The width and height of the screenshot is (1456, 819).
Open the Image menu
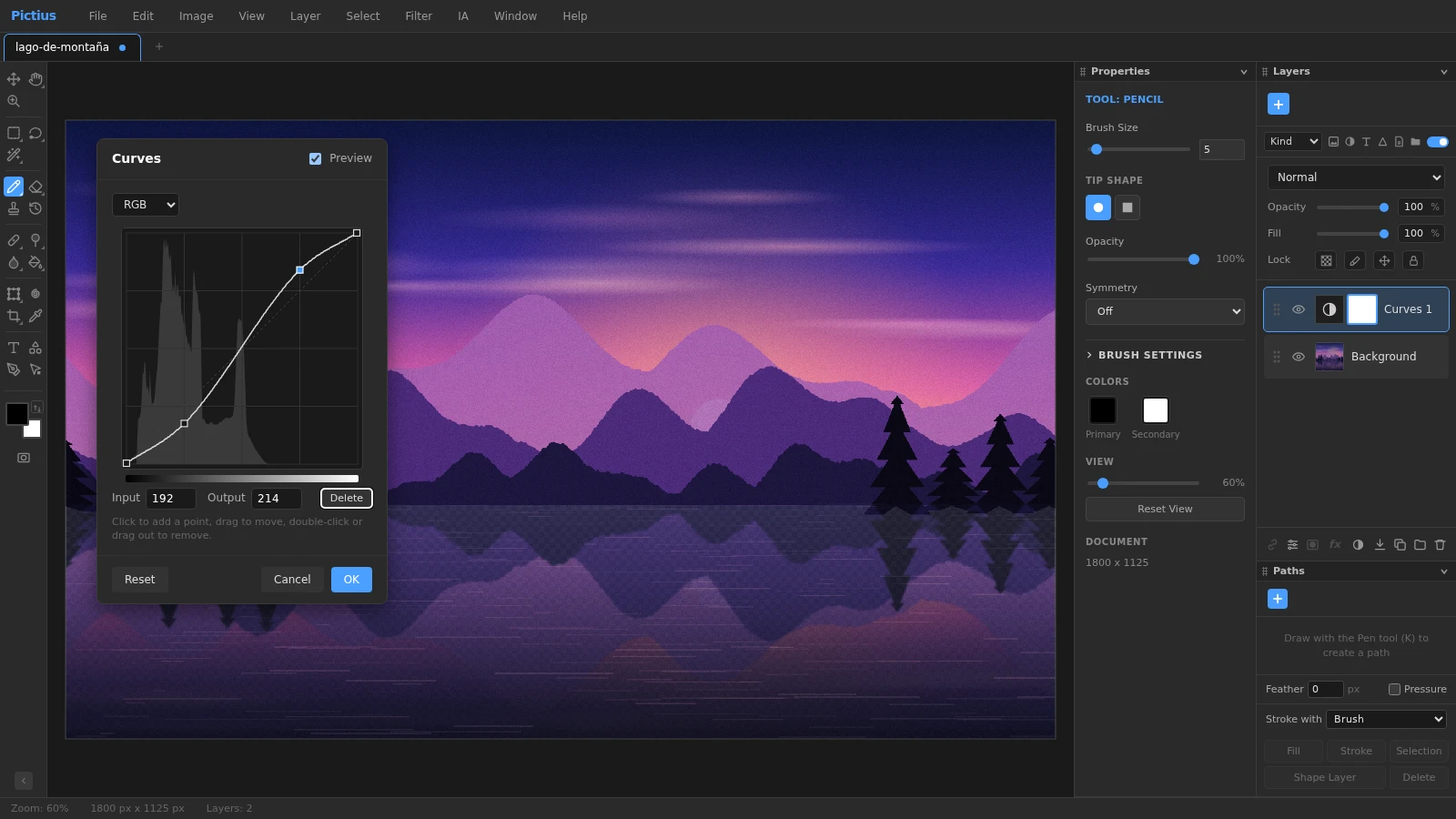pos(196,16)
